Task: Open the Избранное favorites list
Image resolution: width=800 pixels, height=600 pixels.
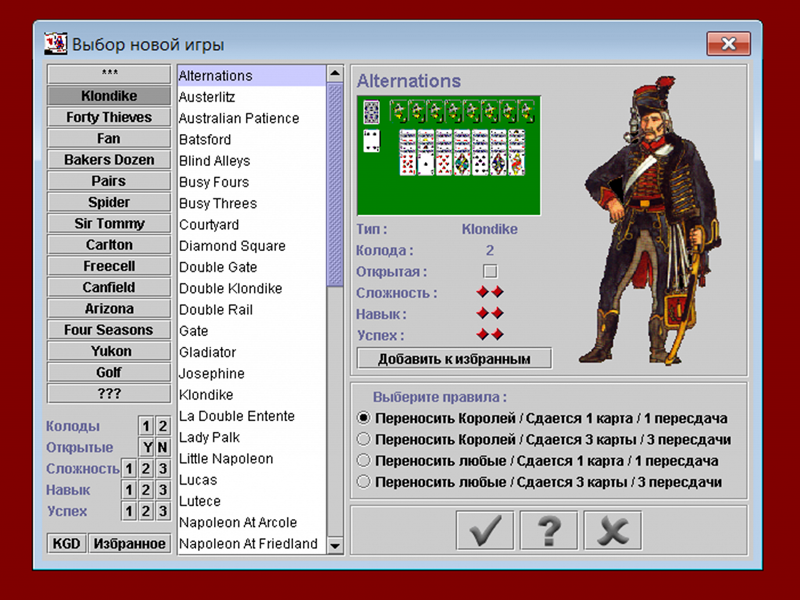Action: [130, 543]
